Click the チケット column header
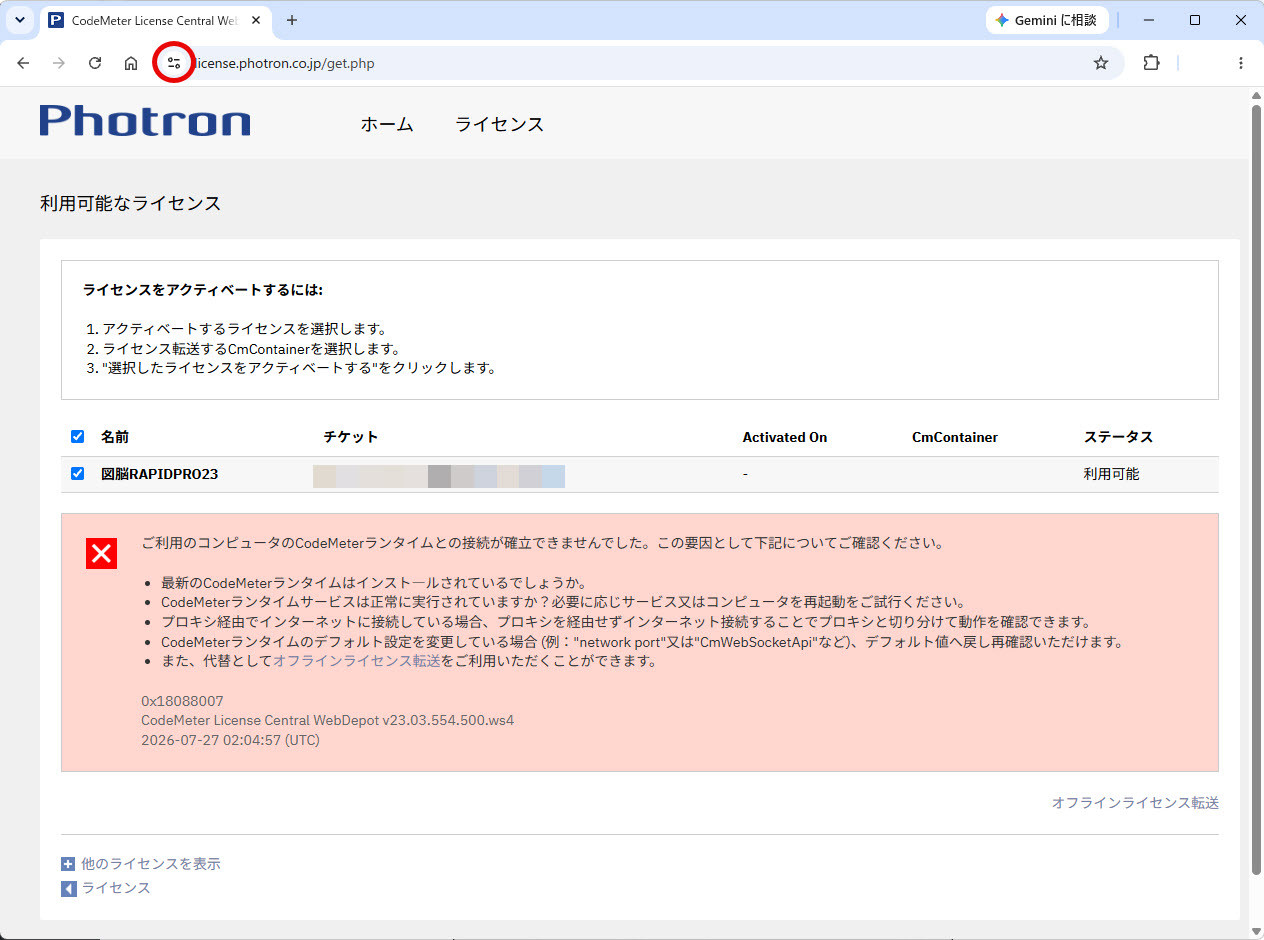 pos(351,437)
